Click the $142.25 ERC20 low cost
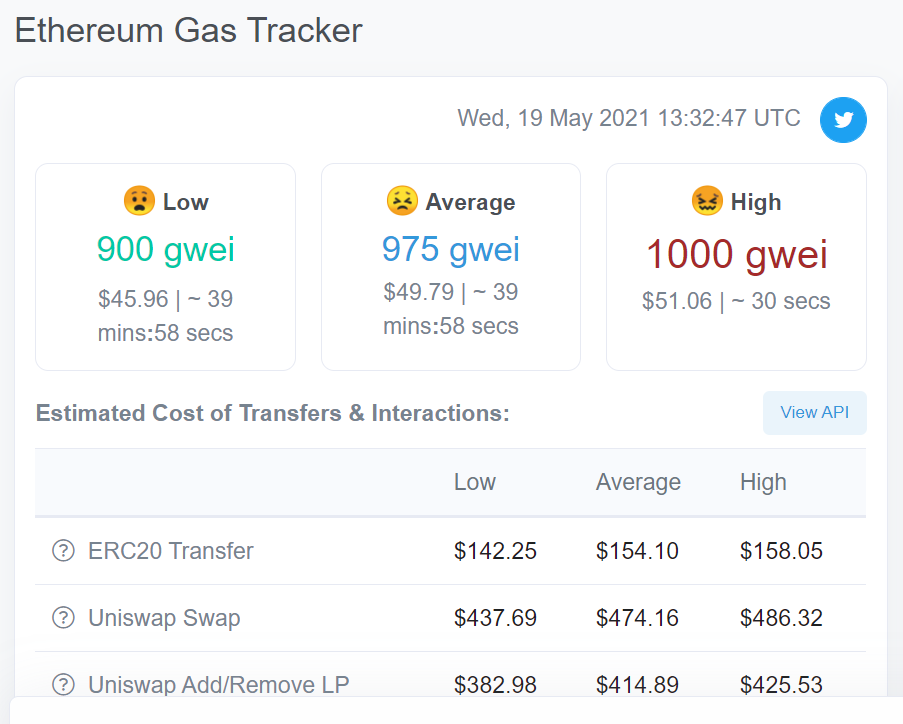903x724 pixels. point(495,551)
